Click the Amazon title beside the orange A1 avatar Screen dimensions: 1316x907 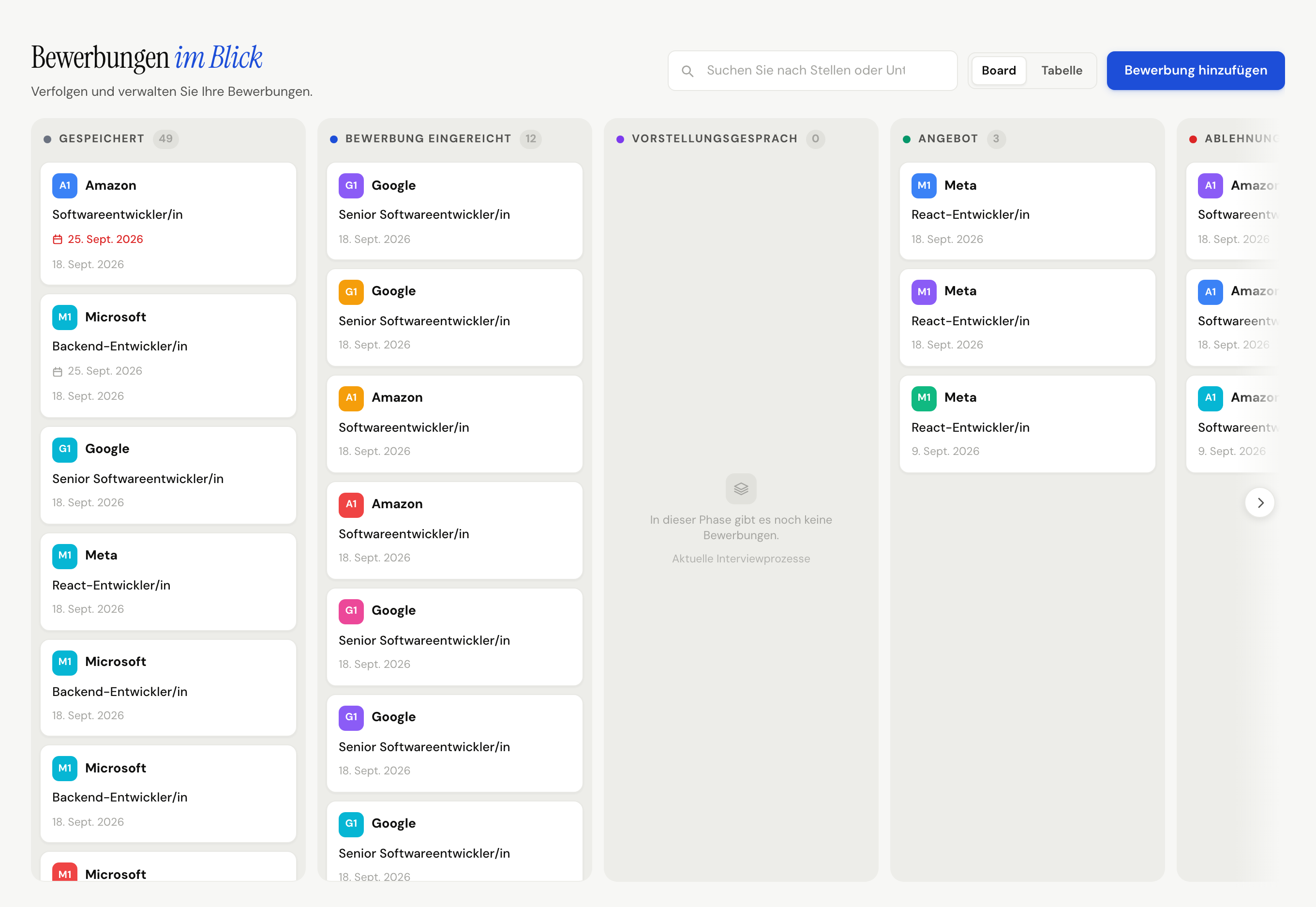[x=396, y=398]
